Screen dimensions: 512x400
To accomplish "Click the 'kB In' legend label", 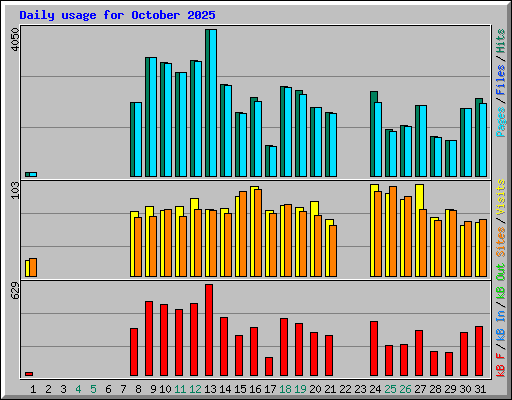I will tap(500, 326).
